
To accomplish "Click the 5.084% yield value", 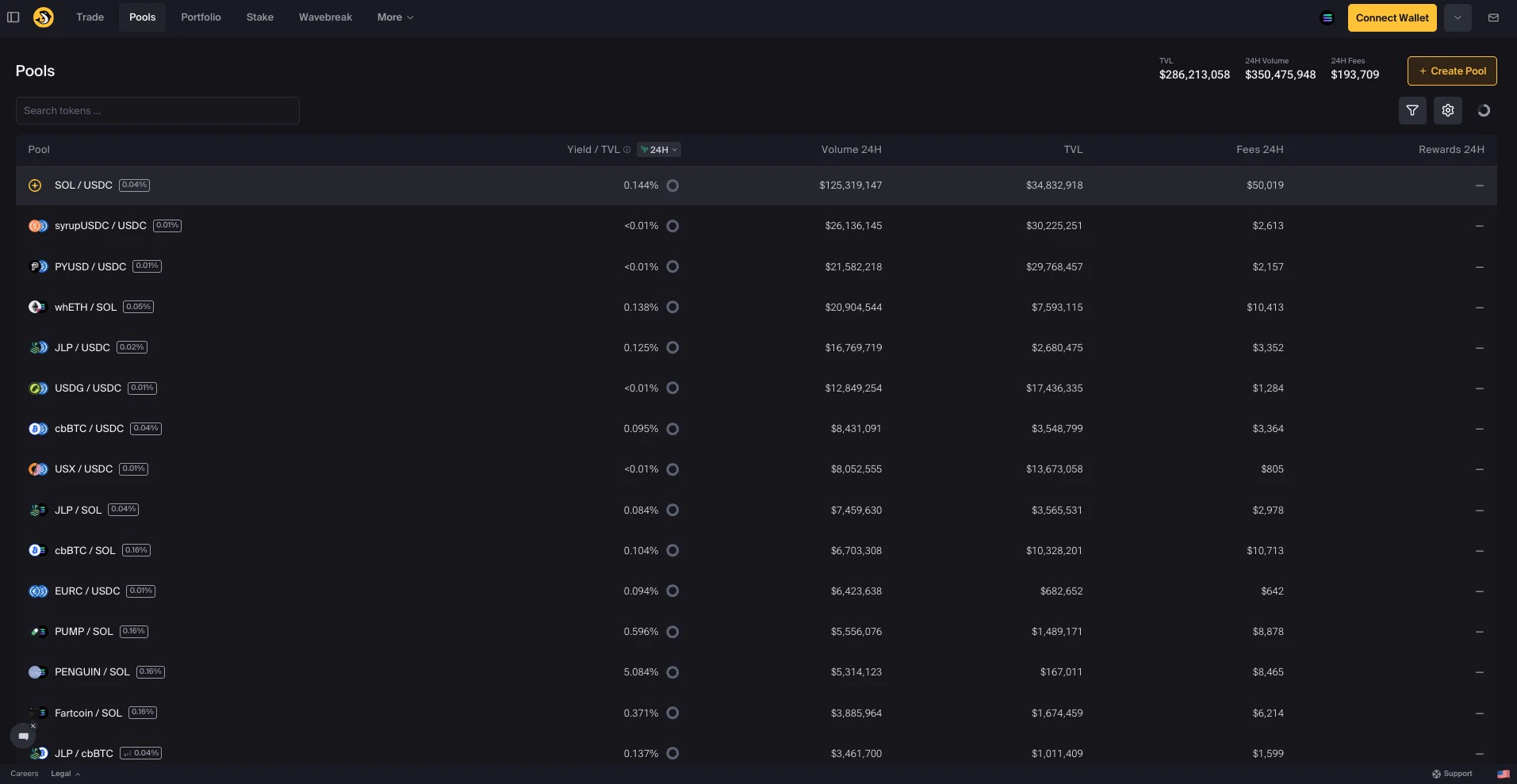I will click(x=641, y=672).
